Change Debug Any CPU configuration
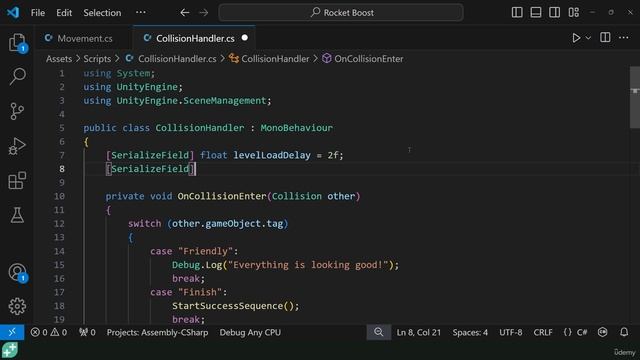Viewport: 640px width, 360px height. coord(250,332)
